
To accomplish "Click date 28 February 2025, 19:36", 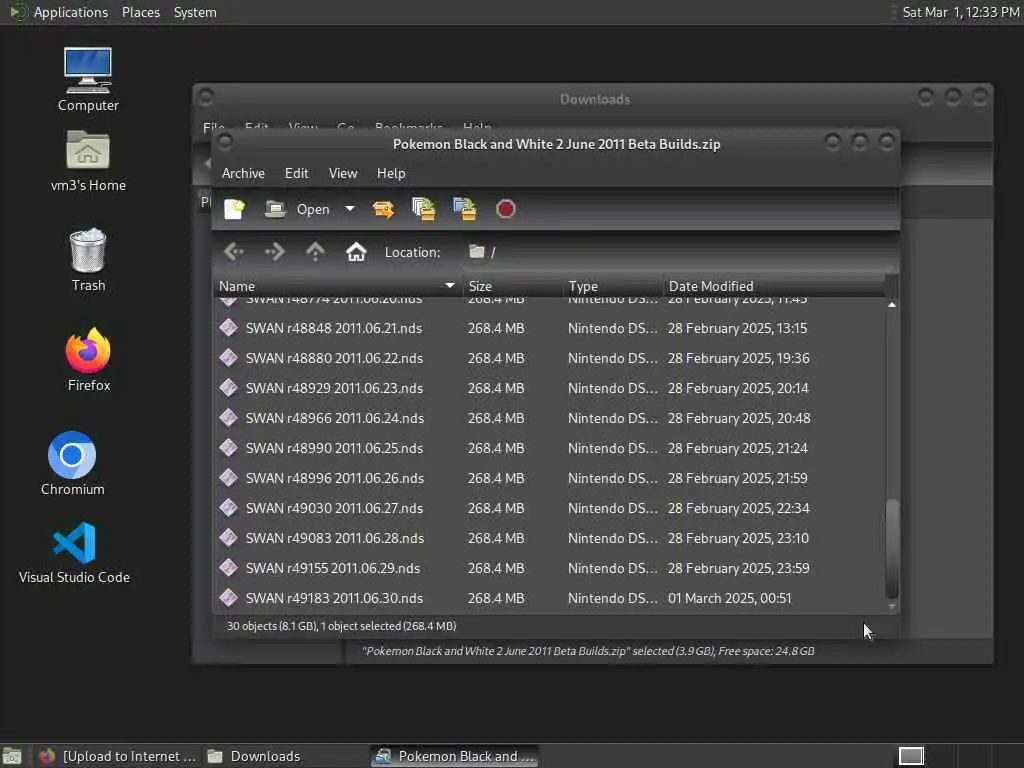I will pos(738,358).
